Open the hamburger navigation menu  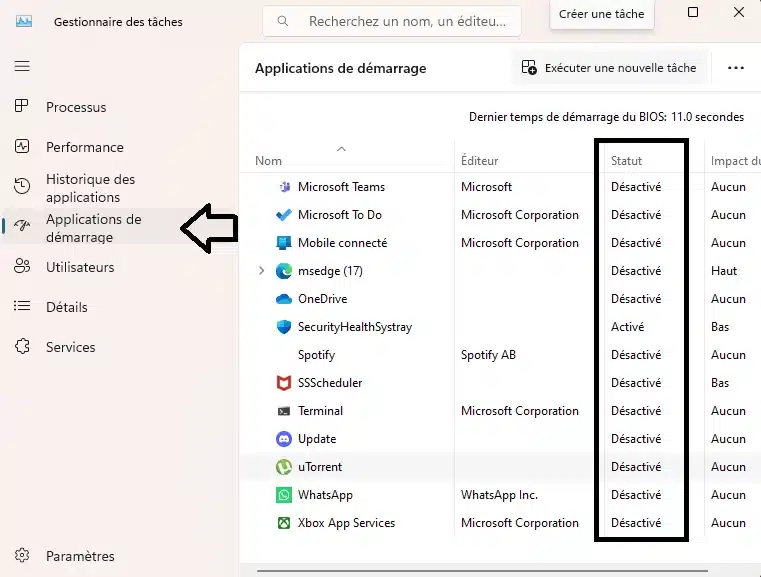click(22, 66)
